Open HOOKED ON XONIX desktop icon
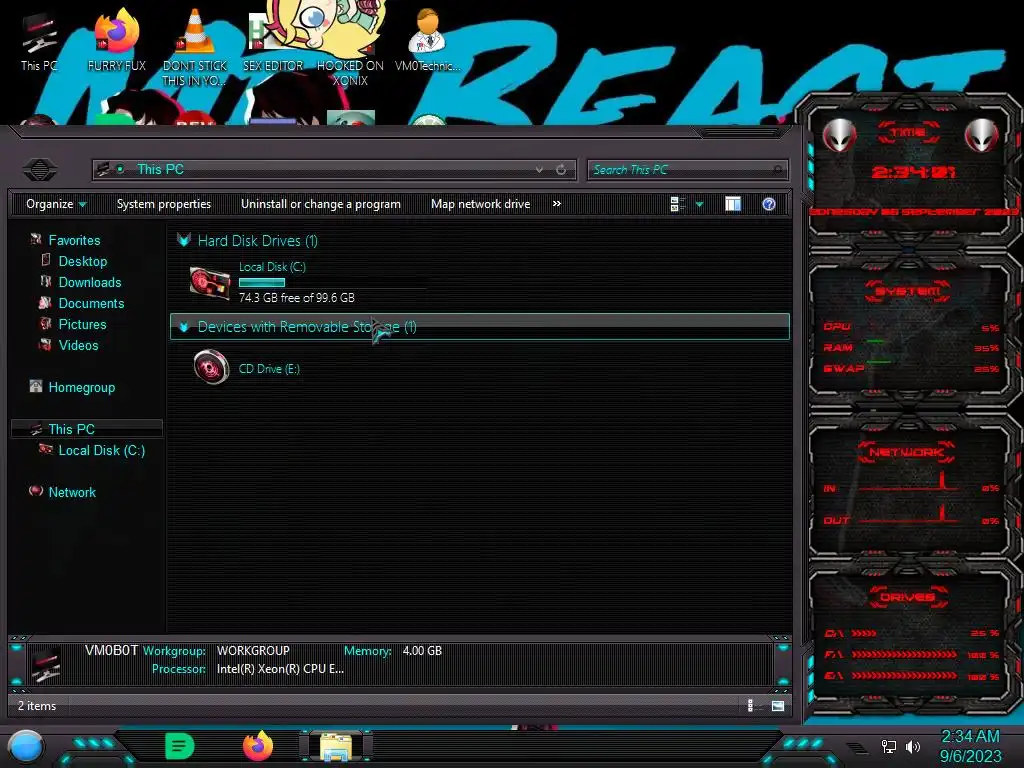1024x768 pixels. pyautogui.click(x=350, y=49)
